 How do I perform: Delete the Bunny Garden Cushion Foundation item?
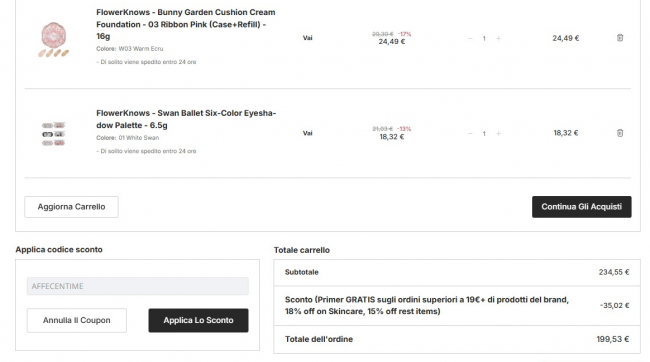(x=620, y=38)
